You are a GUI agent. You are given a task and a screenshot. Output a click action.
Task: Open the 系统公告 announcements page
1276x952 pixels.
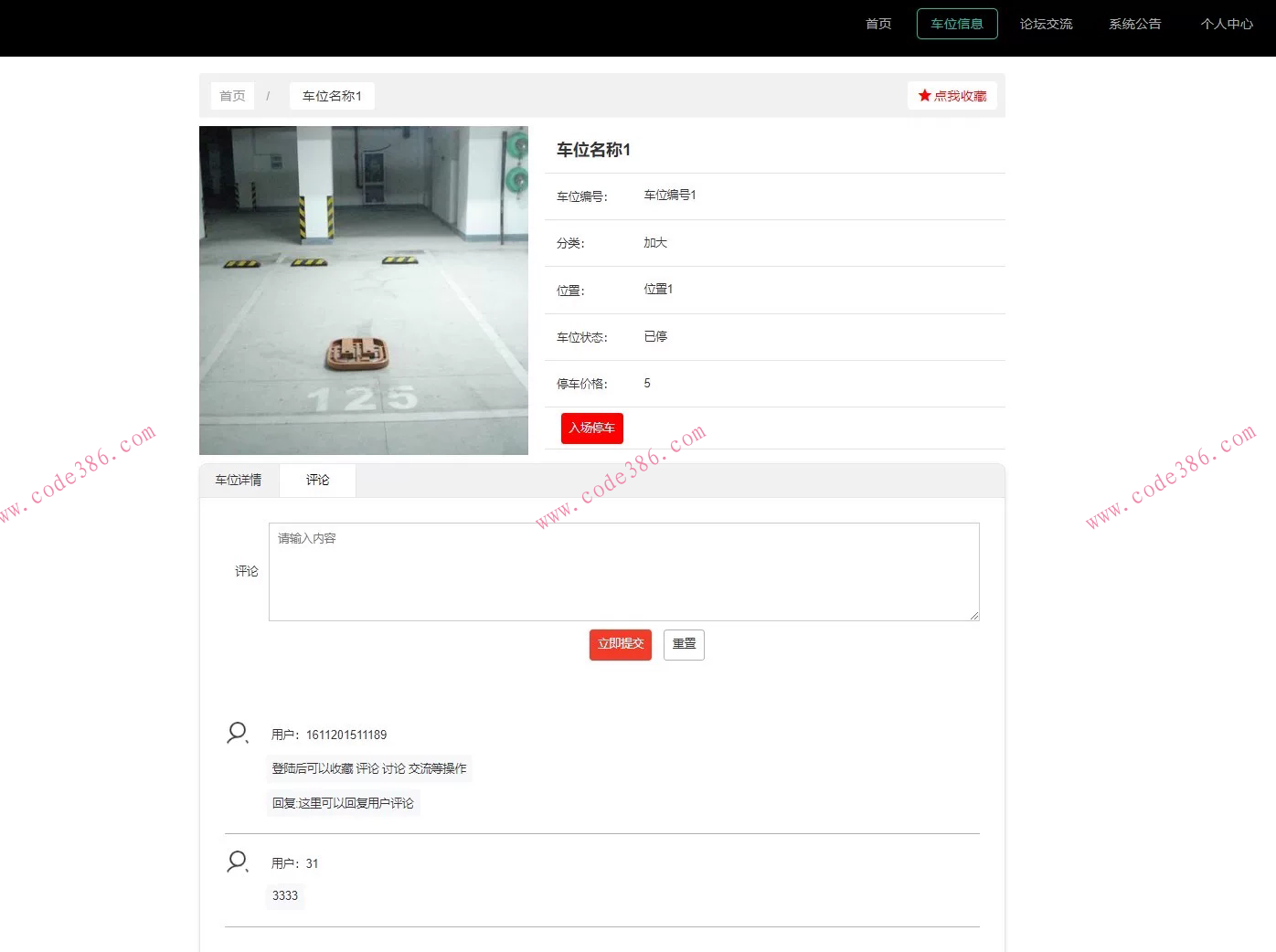[1135, 24]
